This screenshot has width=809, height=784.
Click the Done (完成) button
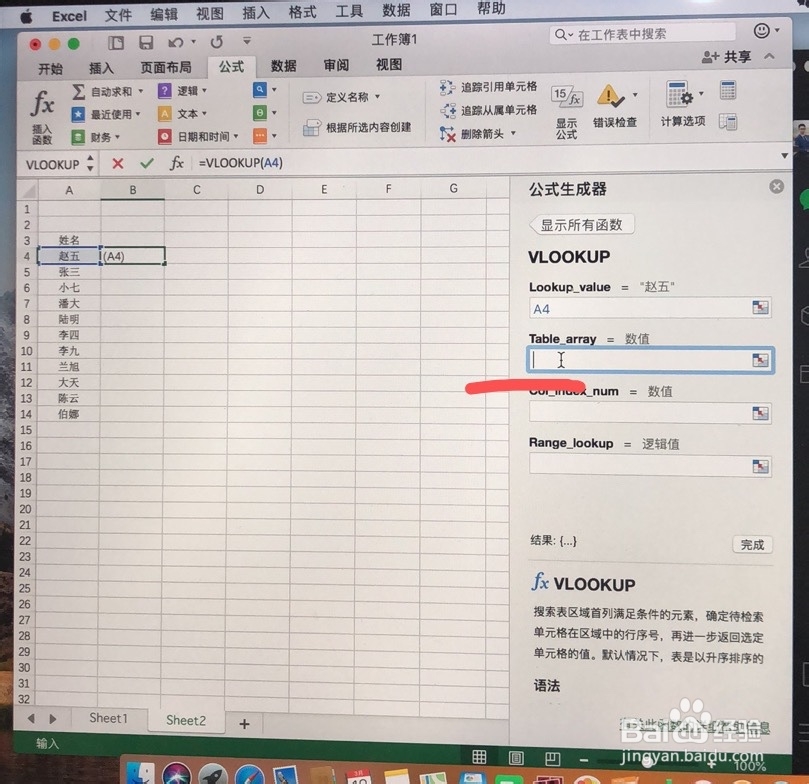pyautogui.click(x=752, y=545)
